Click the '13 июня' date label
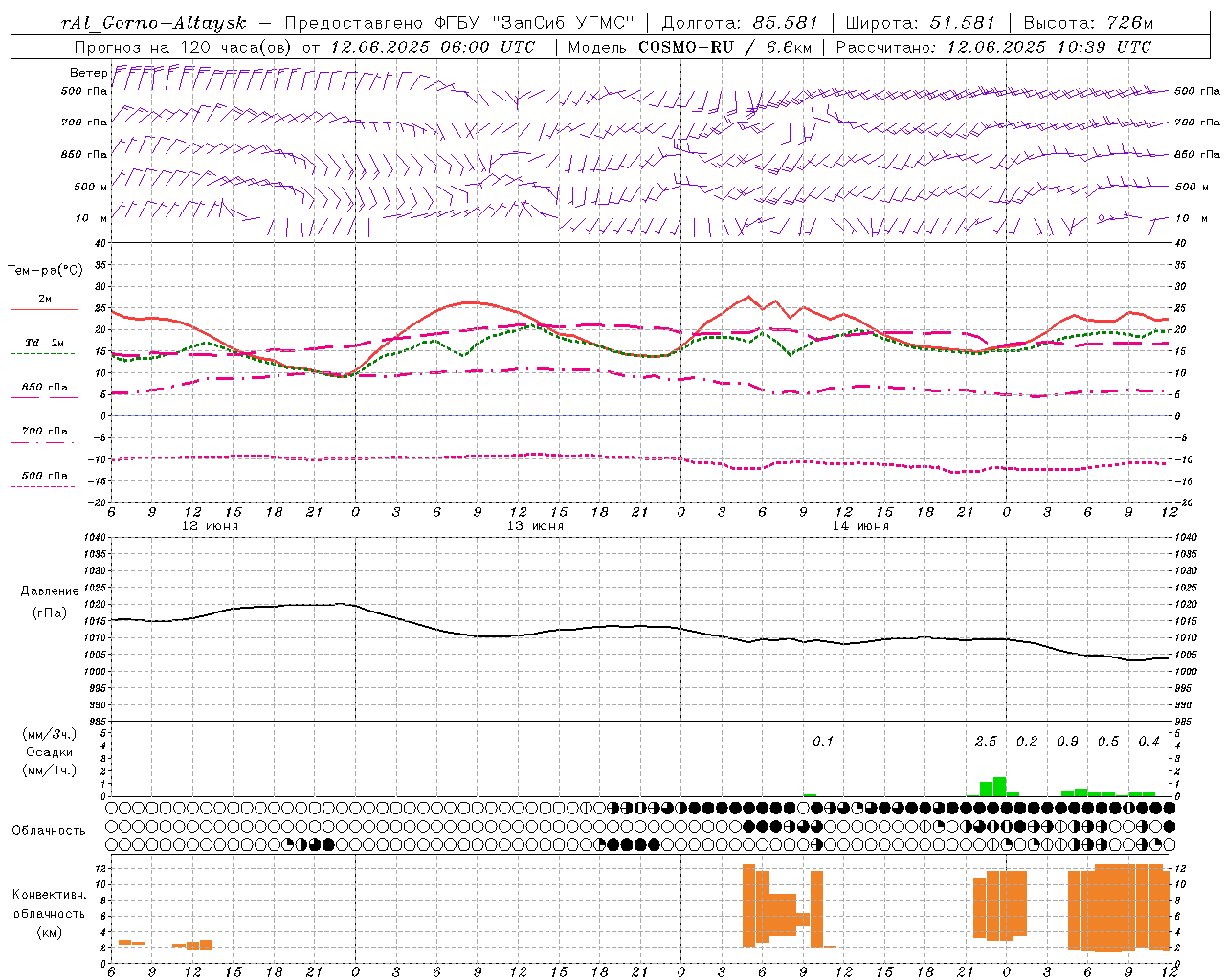 [x=535, y=526]
